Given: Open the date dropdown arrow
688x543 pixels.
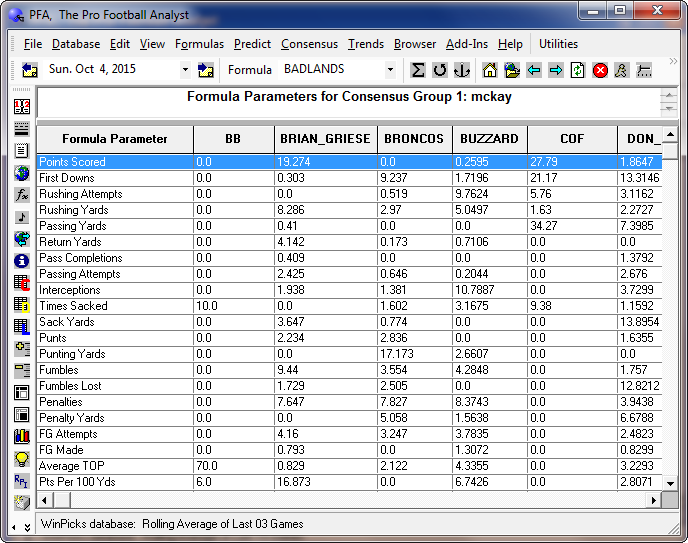Looking at the screenshot, I should [185, 70].
